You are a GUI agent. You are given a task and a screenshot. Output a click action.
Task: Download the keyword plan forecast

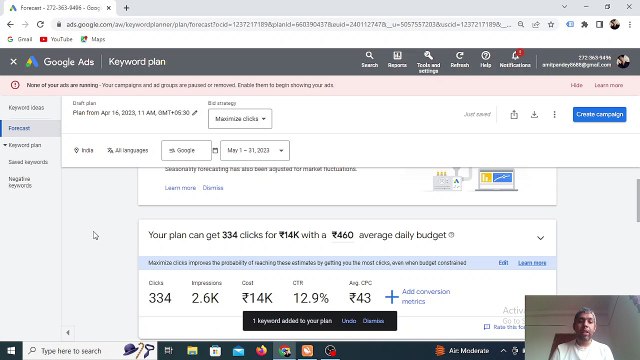tap(534, 115)
